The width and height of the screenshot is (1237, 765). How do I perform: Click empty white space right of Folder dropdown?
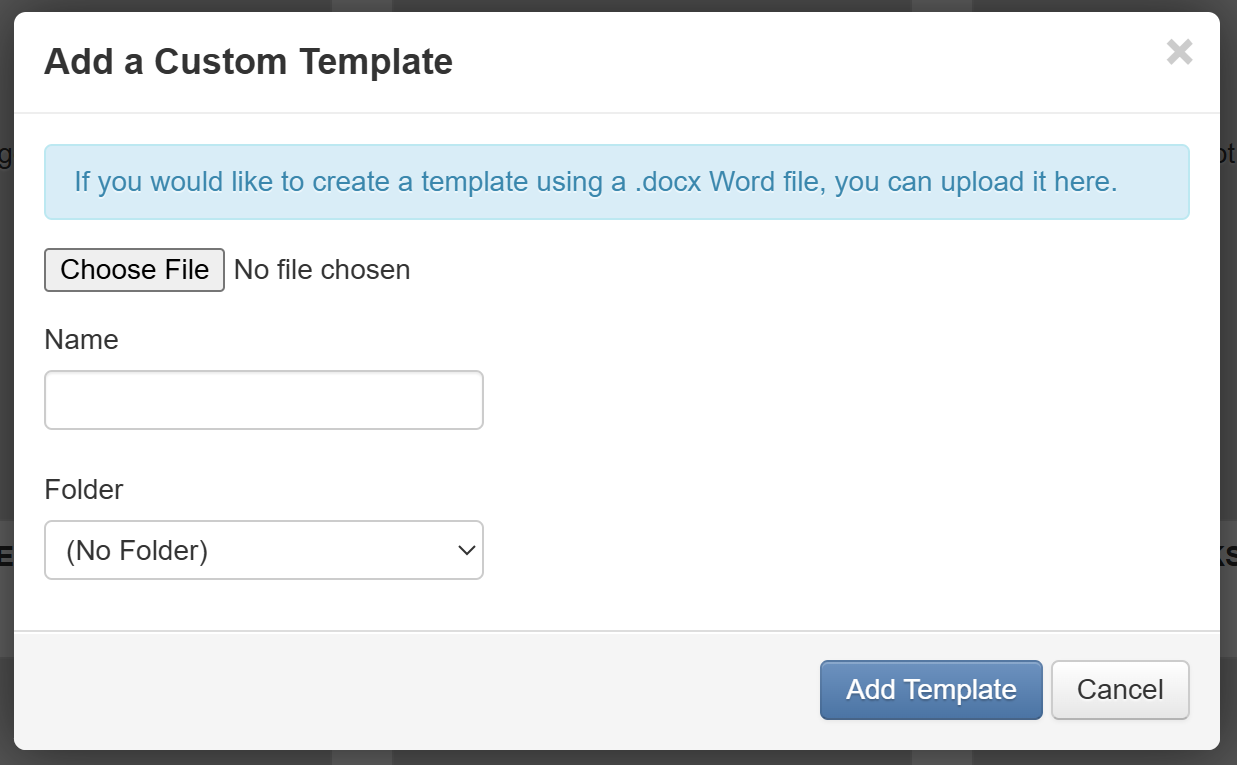[x=800, y=550]
